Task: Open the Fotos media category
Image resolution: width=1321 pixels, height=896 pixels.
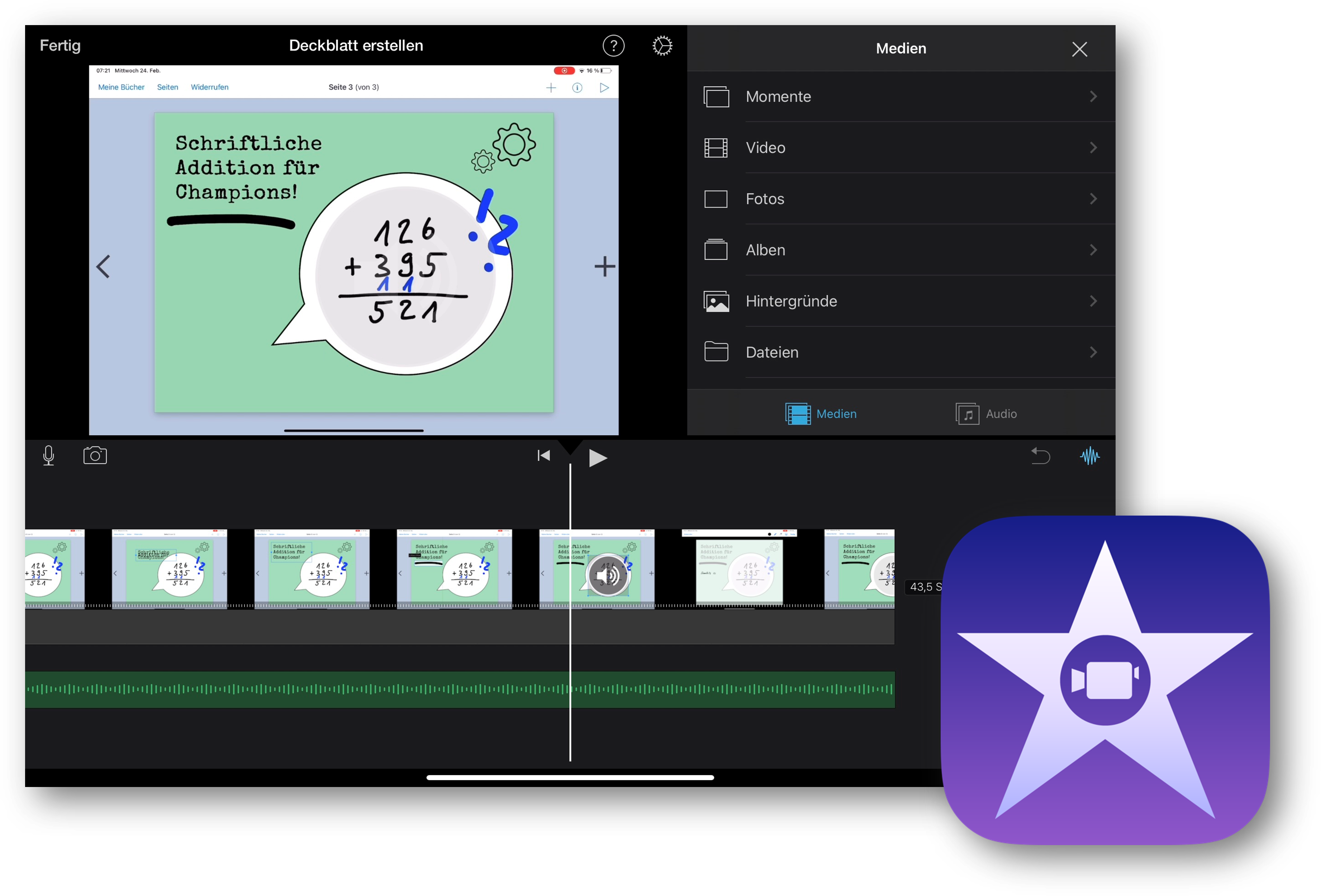Action: click(x=901, y=199)
